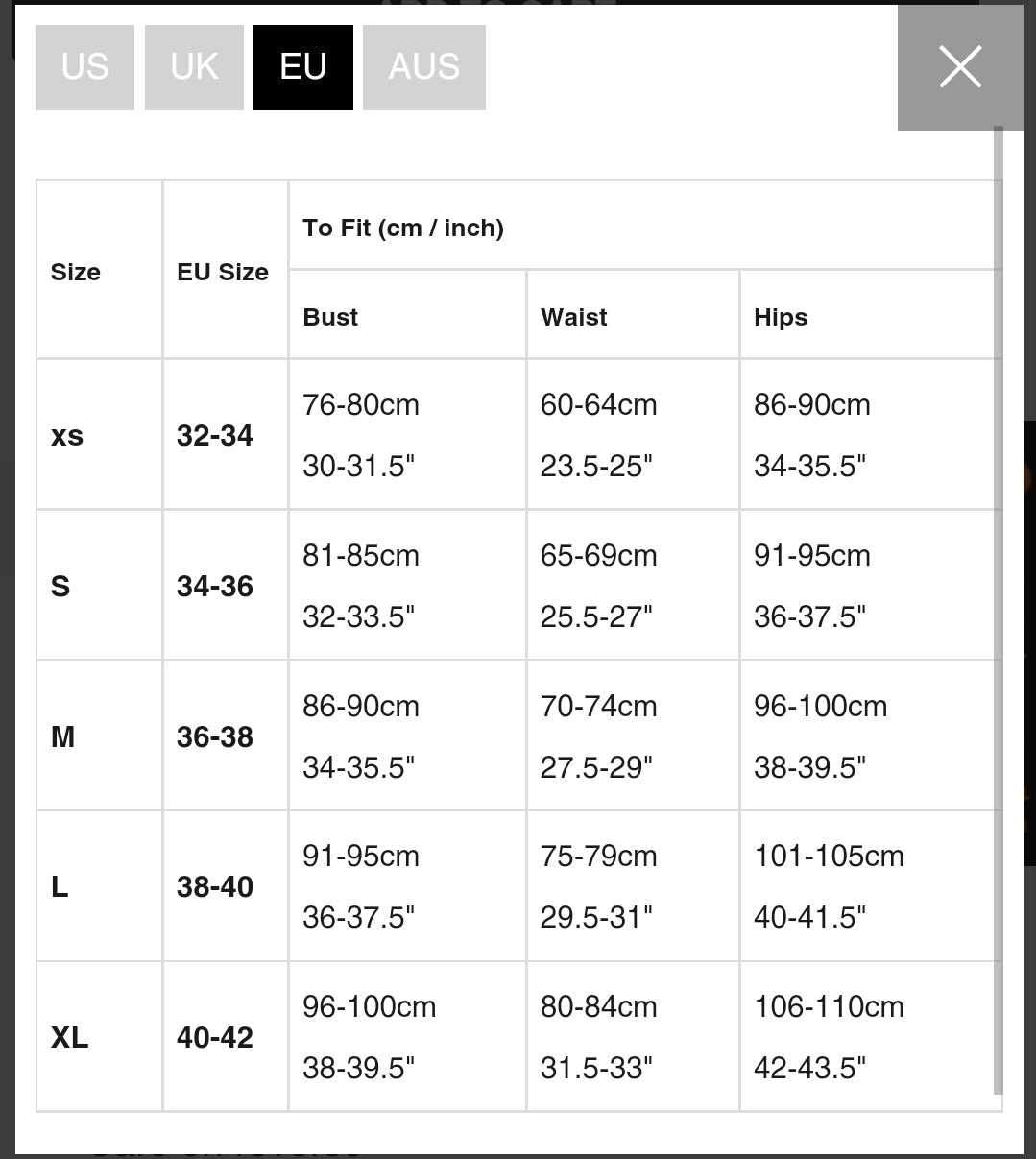This screenshot has height=1159, width=1036.
Task: Click the 80-84cm waist measurement cell
Action: click(598, 1007)
